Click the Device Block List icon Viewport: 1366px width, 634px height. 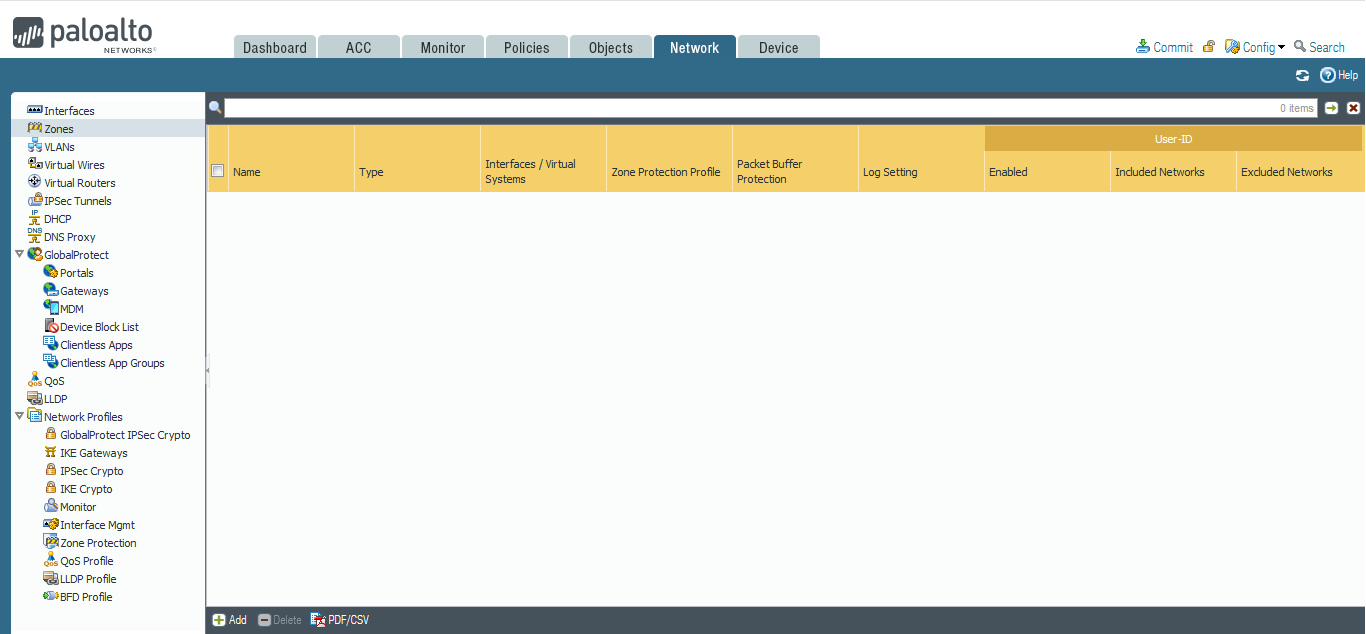point(51,326)
